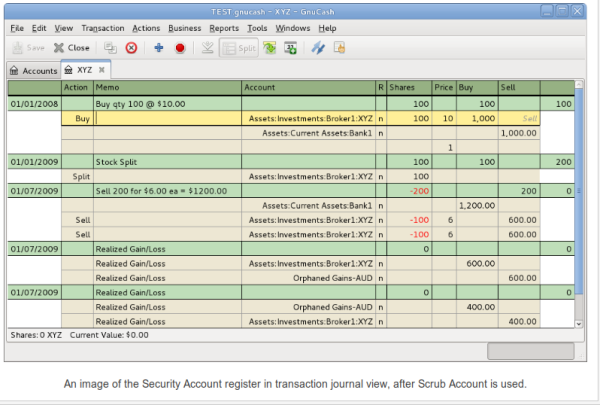Image resolution: width=600 pixels, height=405 pixels.
Task: Maximize the GnuCash window
Action: pyautogui.click(x=562, y=11)
